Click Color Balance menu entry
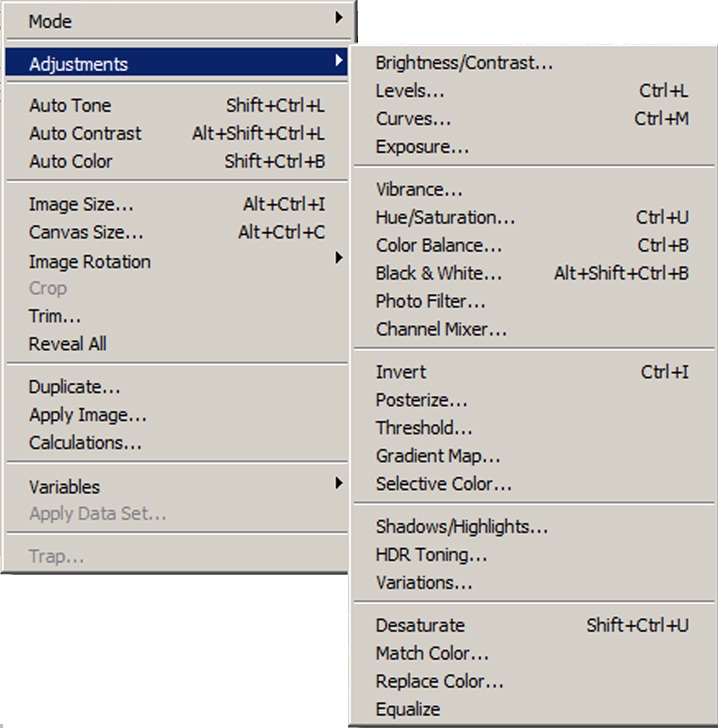Image resolution: width=718 pixels, height=728 pixels. (439, 245)
